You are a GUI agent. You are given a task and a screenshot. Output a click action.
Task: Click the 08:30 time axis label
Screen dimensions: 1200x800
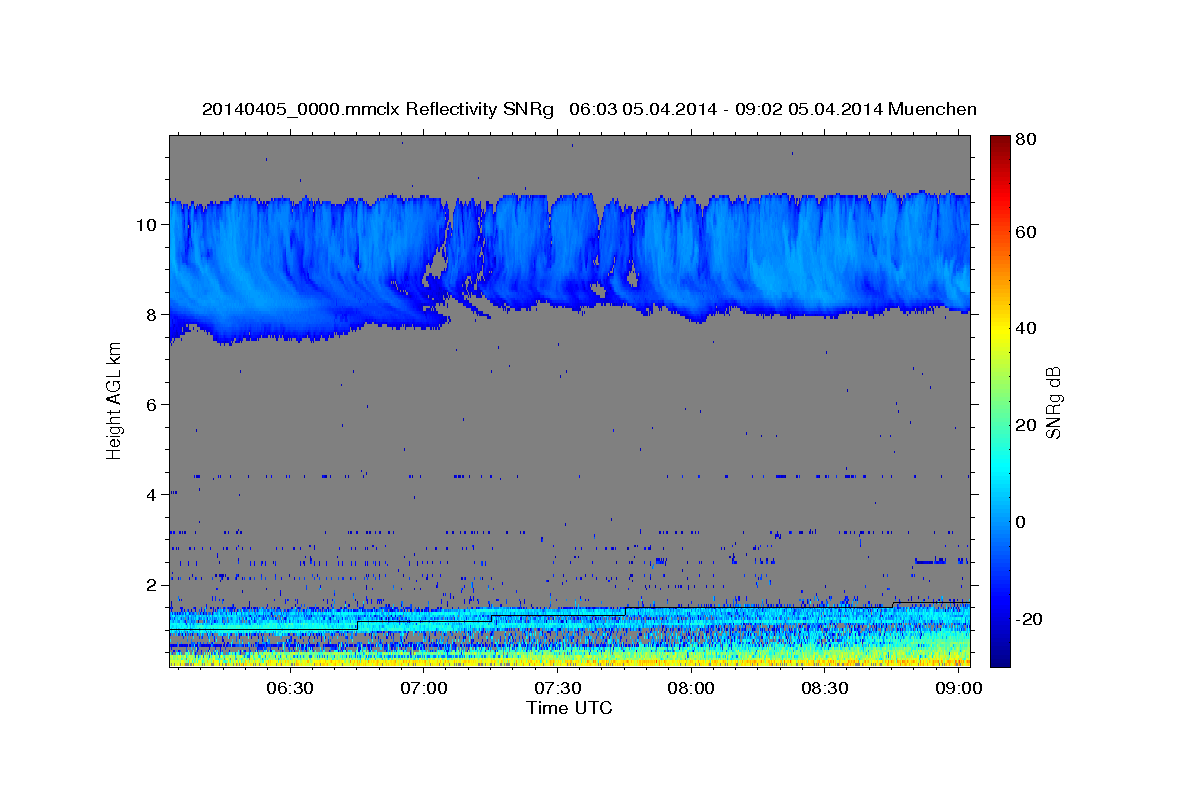825,688
